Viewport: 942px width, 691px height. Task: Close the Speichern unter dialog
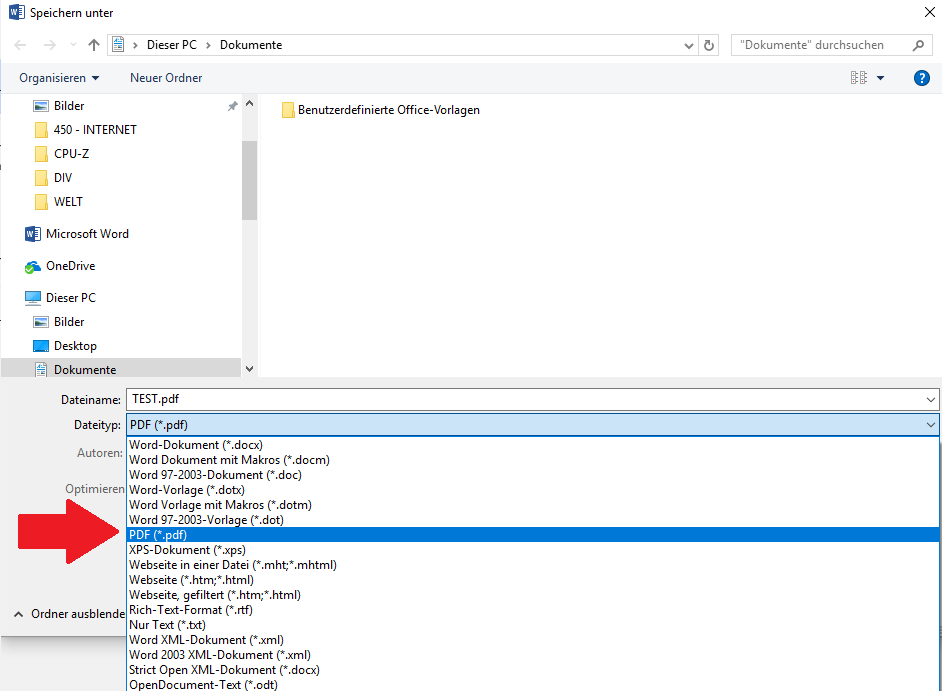(929, 12)
